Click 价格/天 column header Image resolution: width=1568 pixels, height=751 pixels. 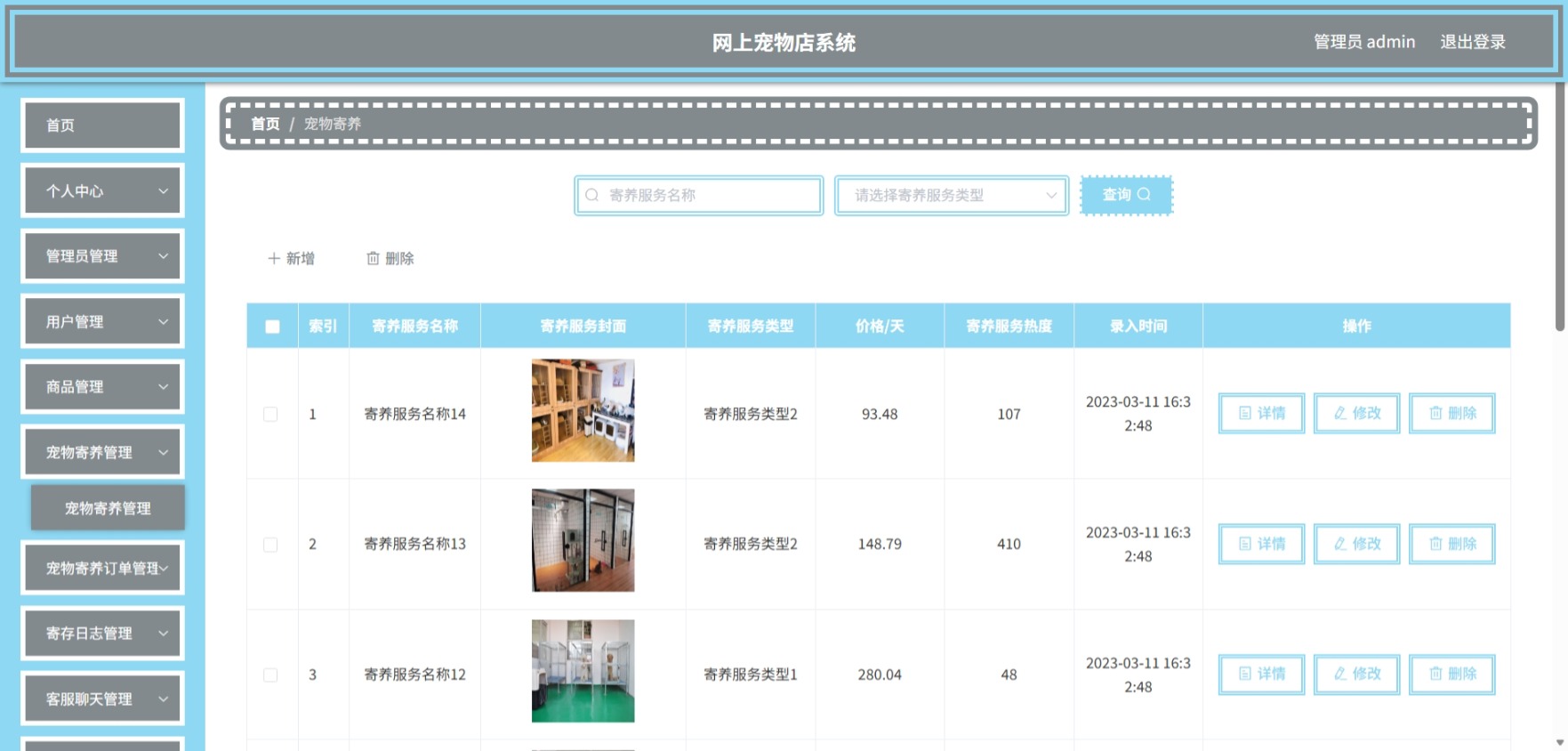[x=880, y=327]
